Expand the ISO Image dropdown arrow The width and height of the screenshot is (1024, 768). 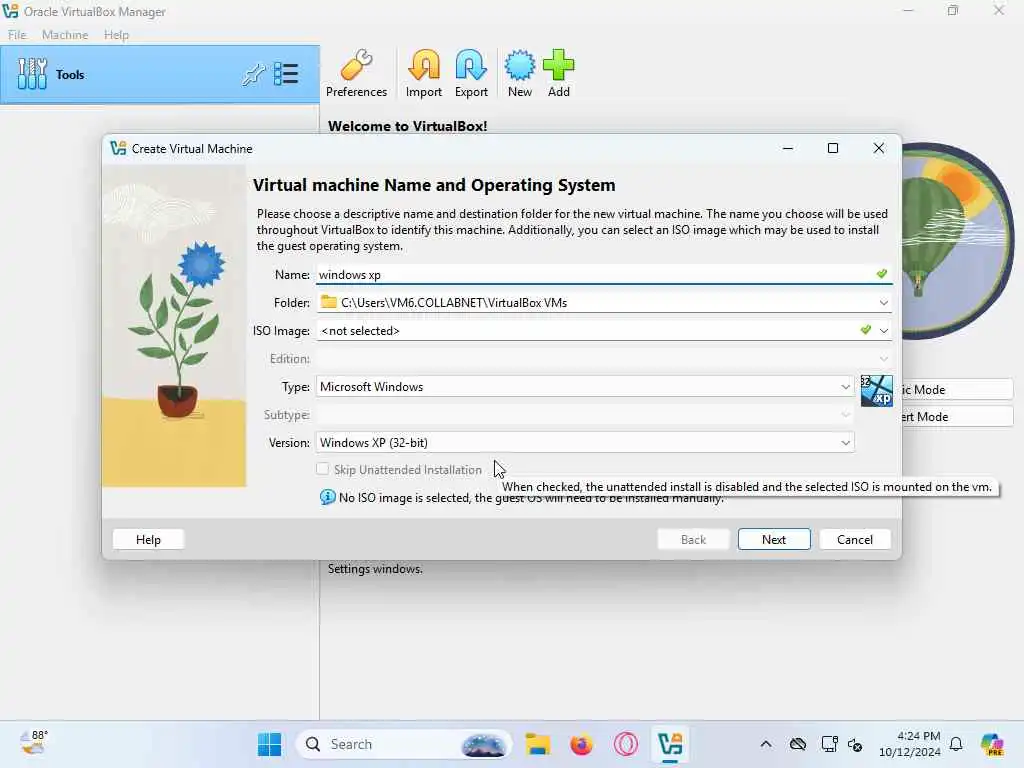click(x=884, y=330)
